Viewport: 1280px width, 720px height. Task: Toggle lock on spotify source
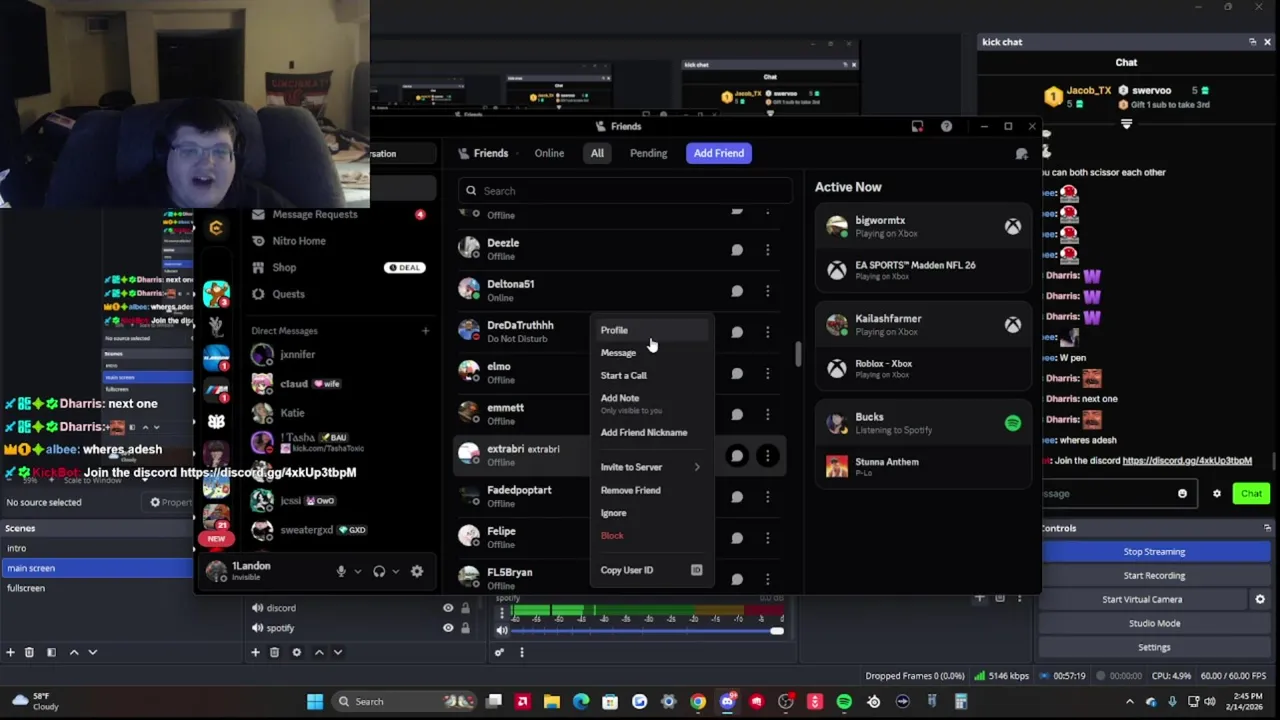[465, 628]
